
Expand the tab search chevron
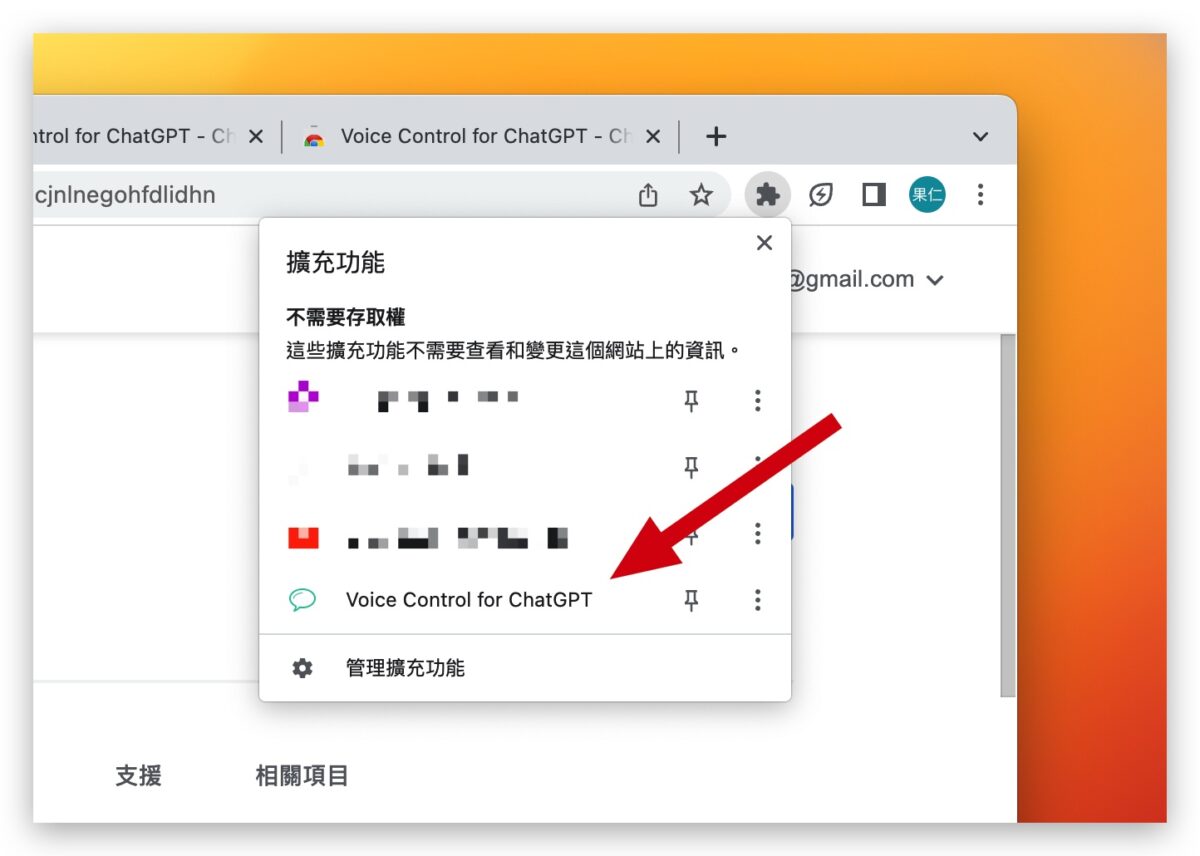(x=980, y=136)
